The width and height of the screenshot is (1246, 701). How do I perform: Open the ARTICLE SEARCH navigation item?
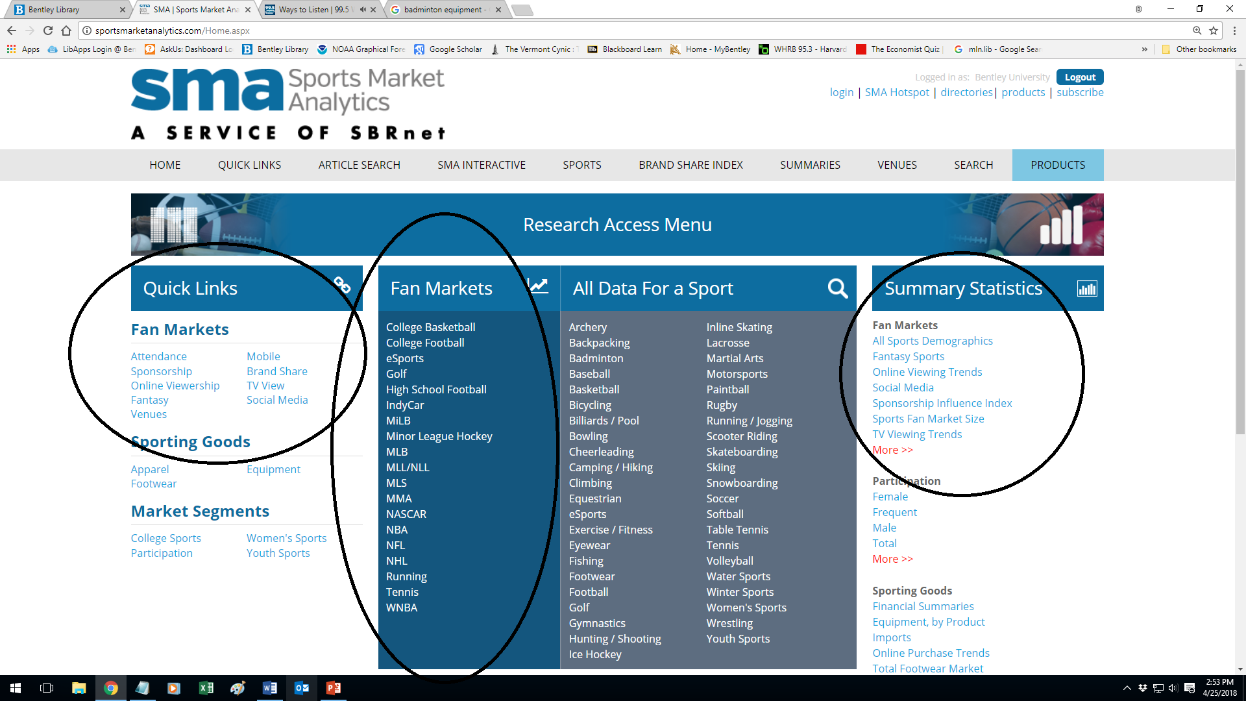359,165
